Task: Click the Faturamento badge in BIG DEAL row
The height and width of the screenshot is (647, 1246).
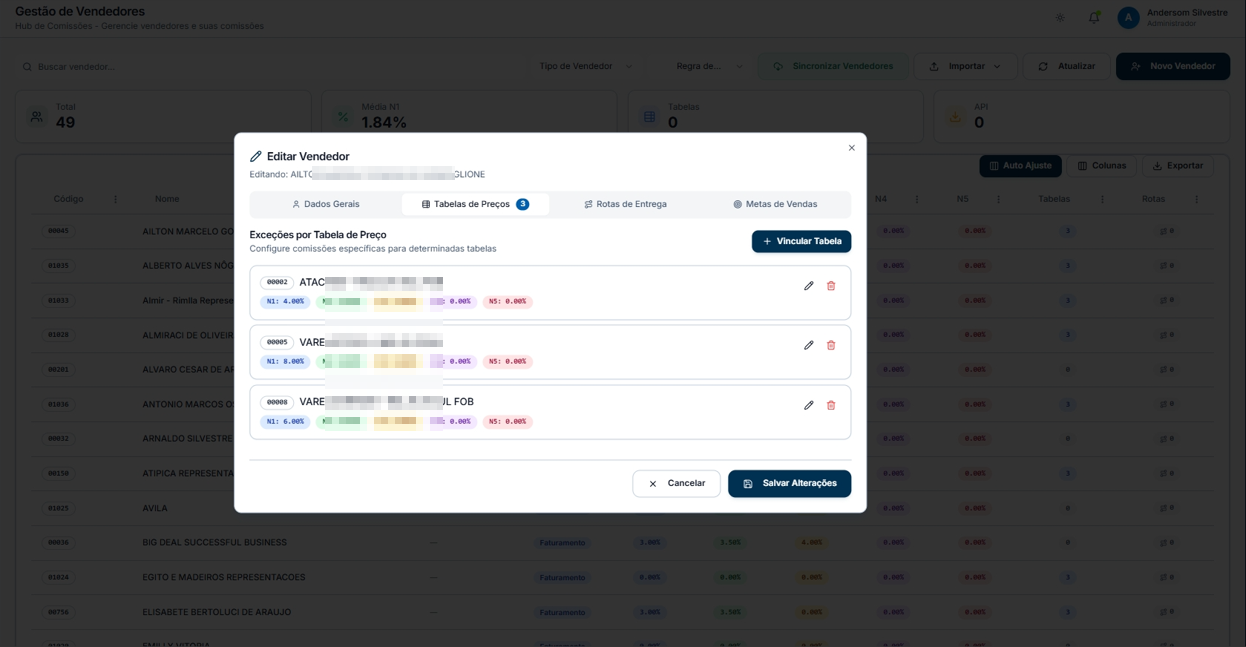Action: (x=562, y=543)
